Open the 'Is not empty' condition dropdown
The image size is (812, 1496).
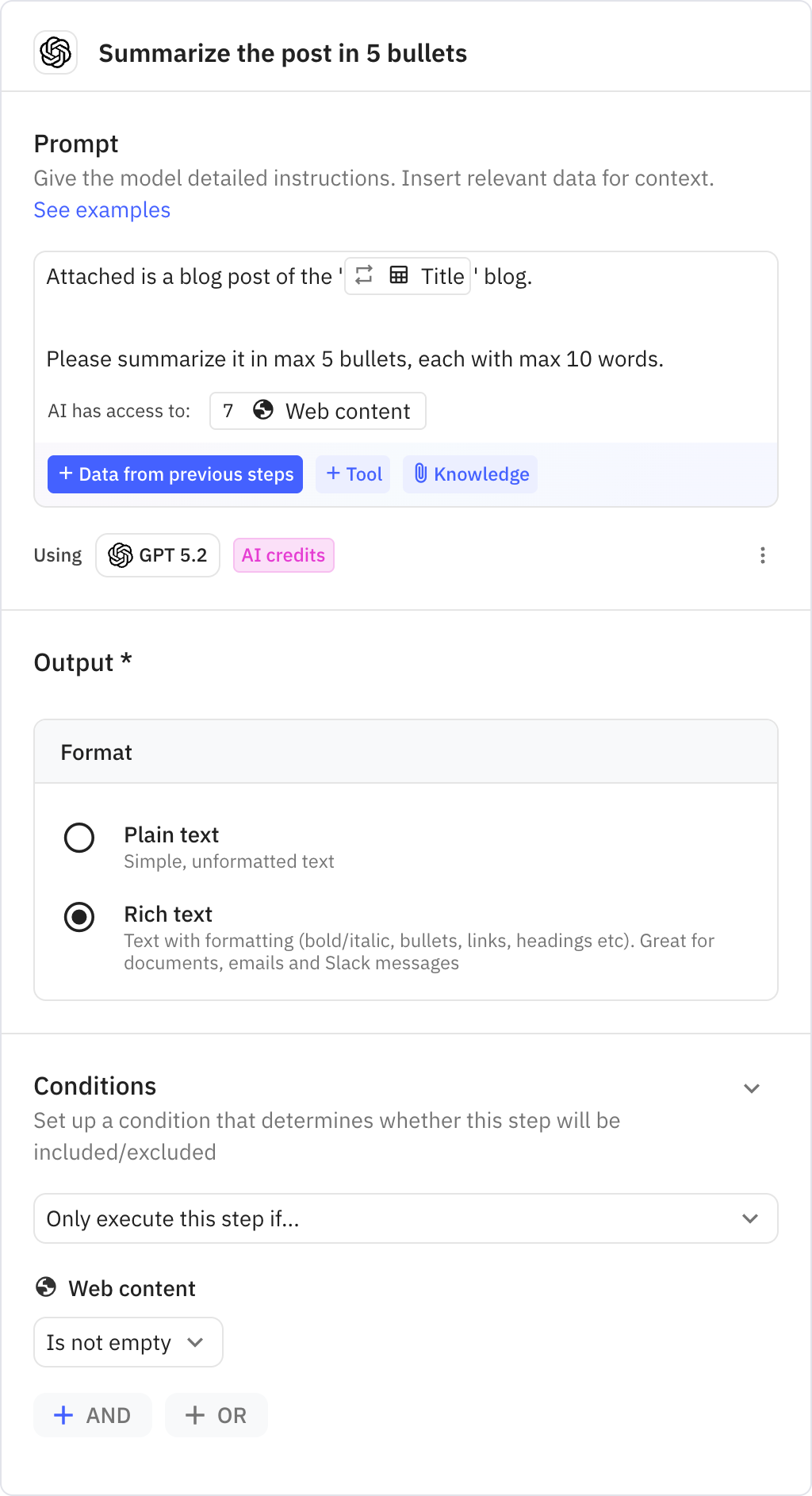pyautogui.click(x=128, y=1341)
